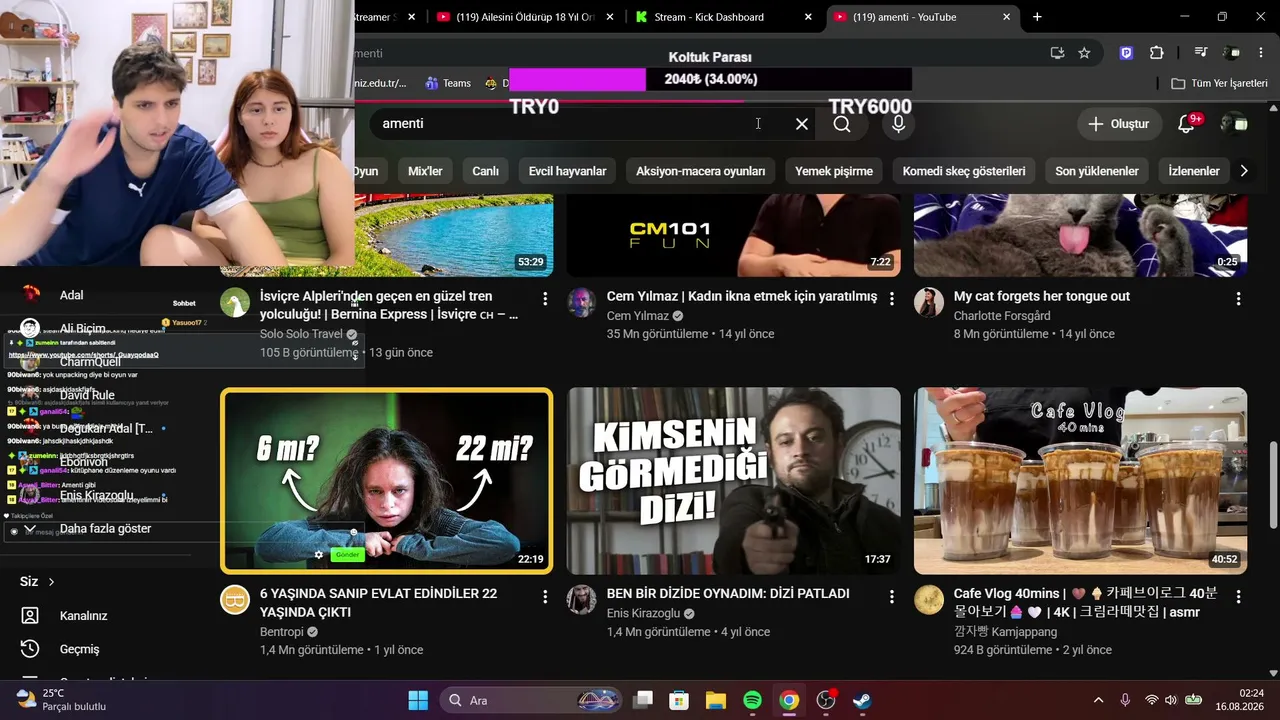Open the Kamjappang channel avatar
1280x720 pixels.
click(929, 600)
